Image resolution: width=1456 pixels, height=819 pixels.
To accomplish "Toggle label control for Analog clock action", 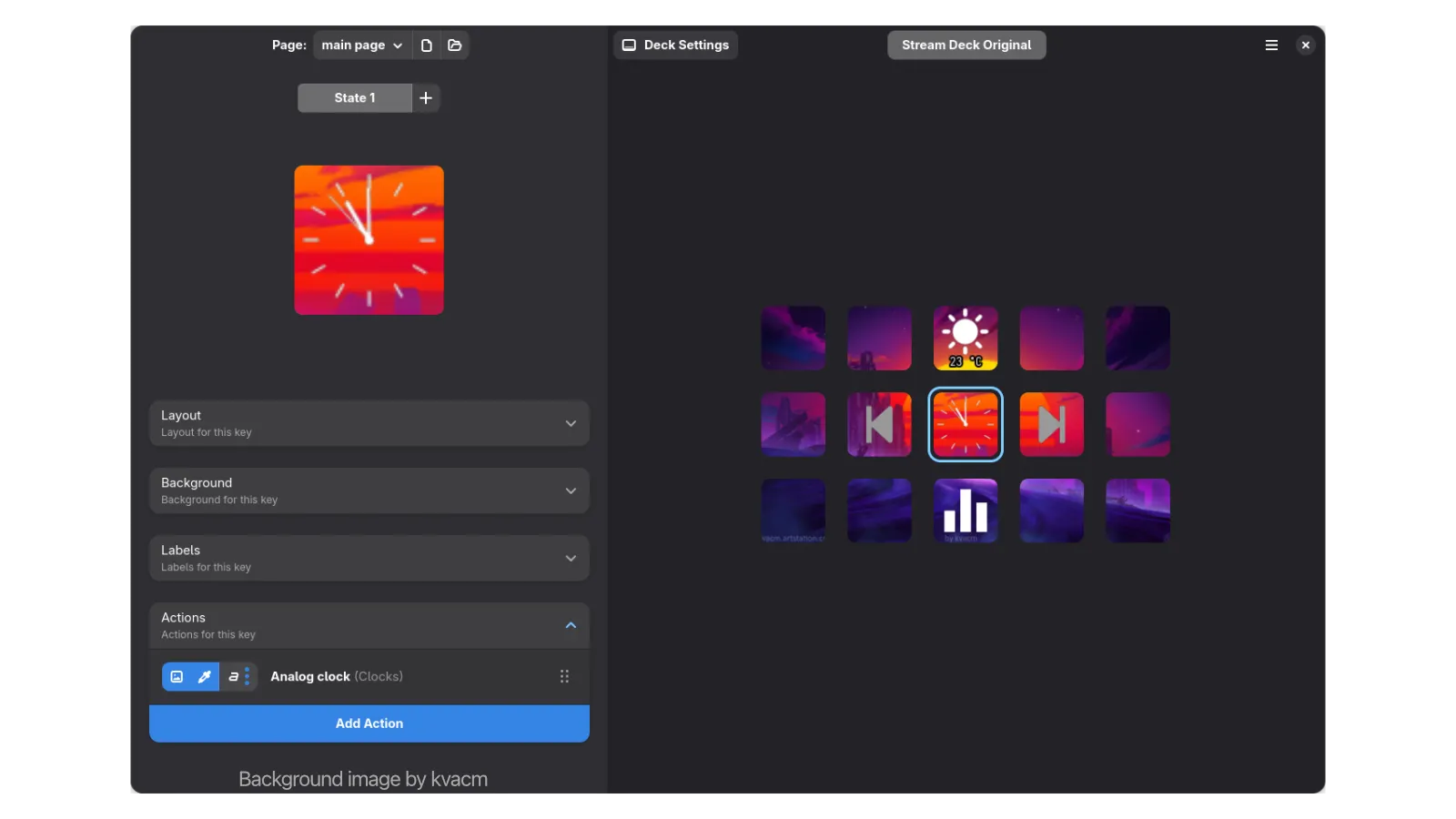I will point(234,677).
